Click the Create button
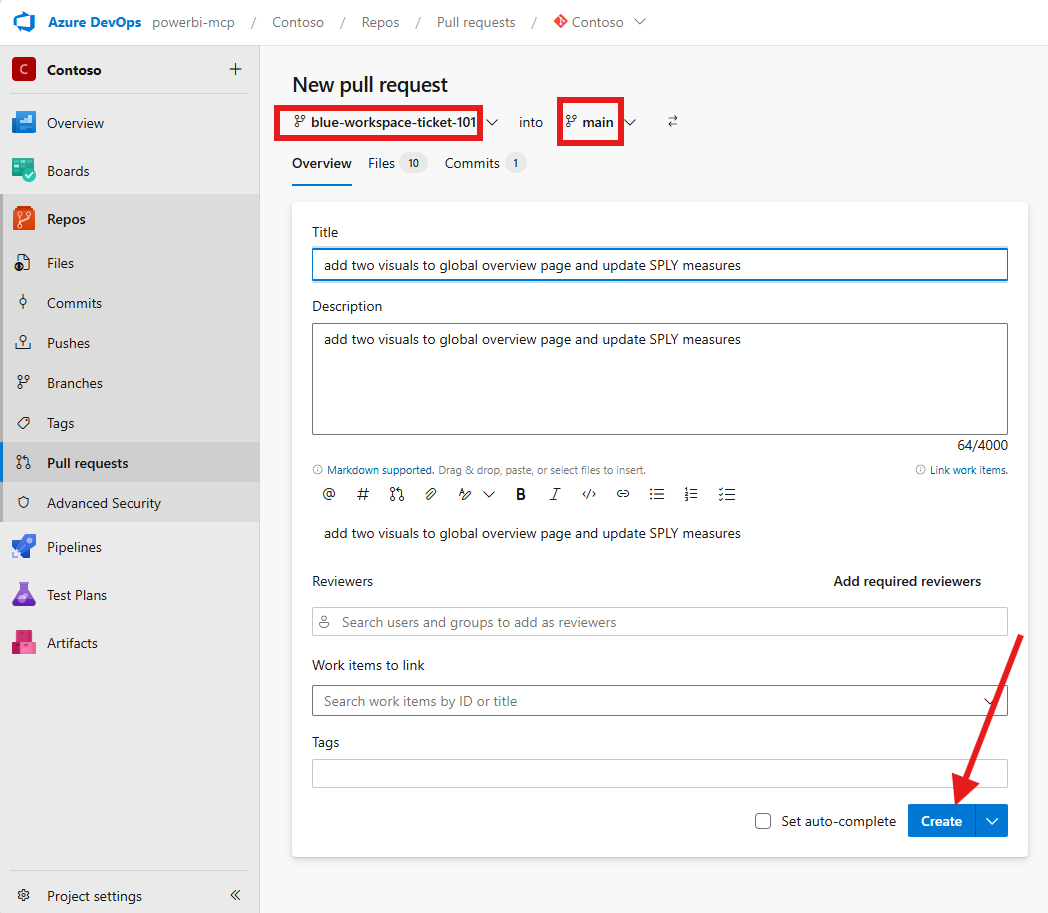The width and height of the screenshot is (1048, 913). (941, 821)
